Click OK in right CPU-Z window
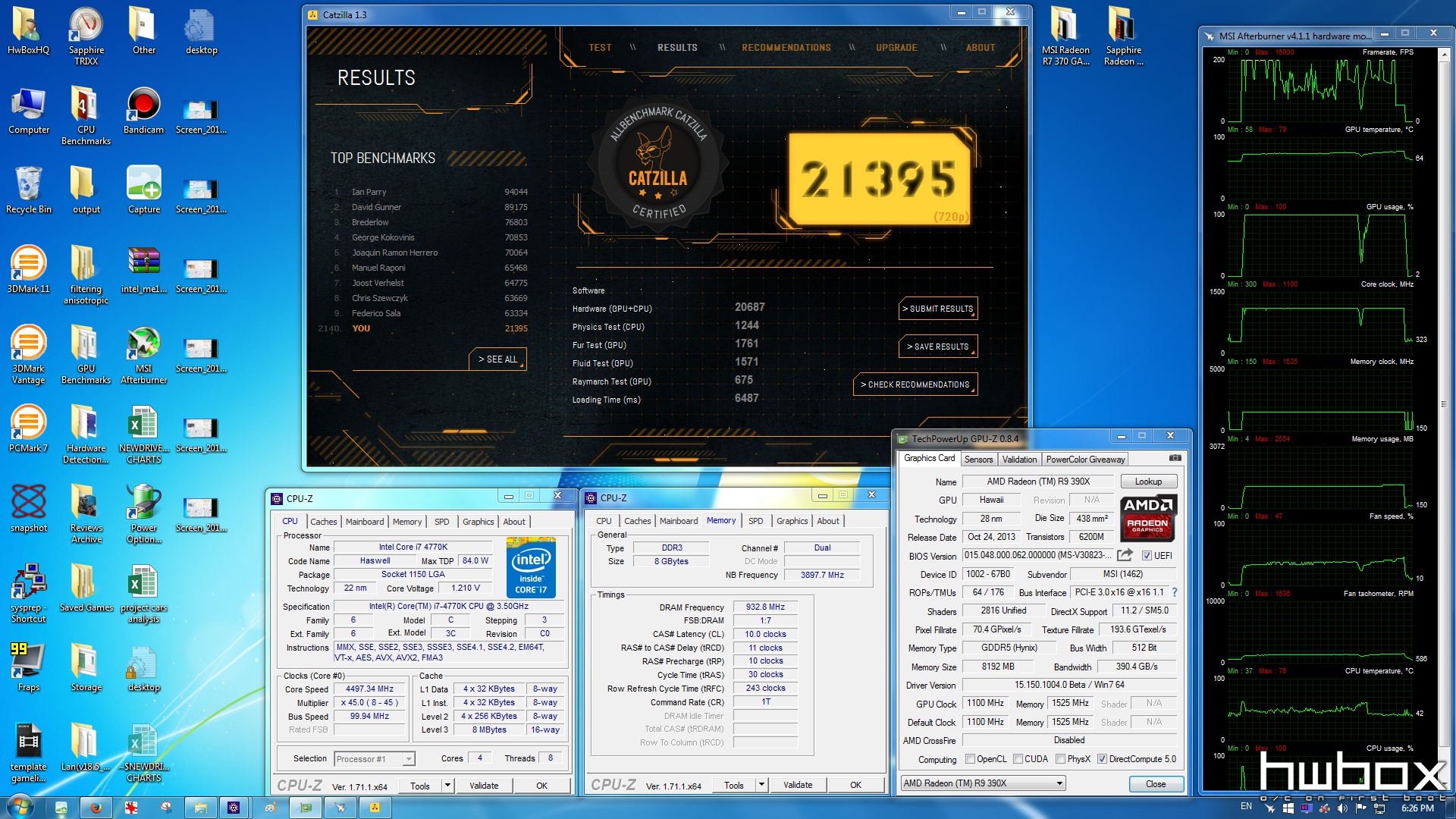The image size is (1456, 819). 855,785
